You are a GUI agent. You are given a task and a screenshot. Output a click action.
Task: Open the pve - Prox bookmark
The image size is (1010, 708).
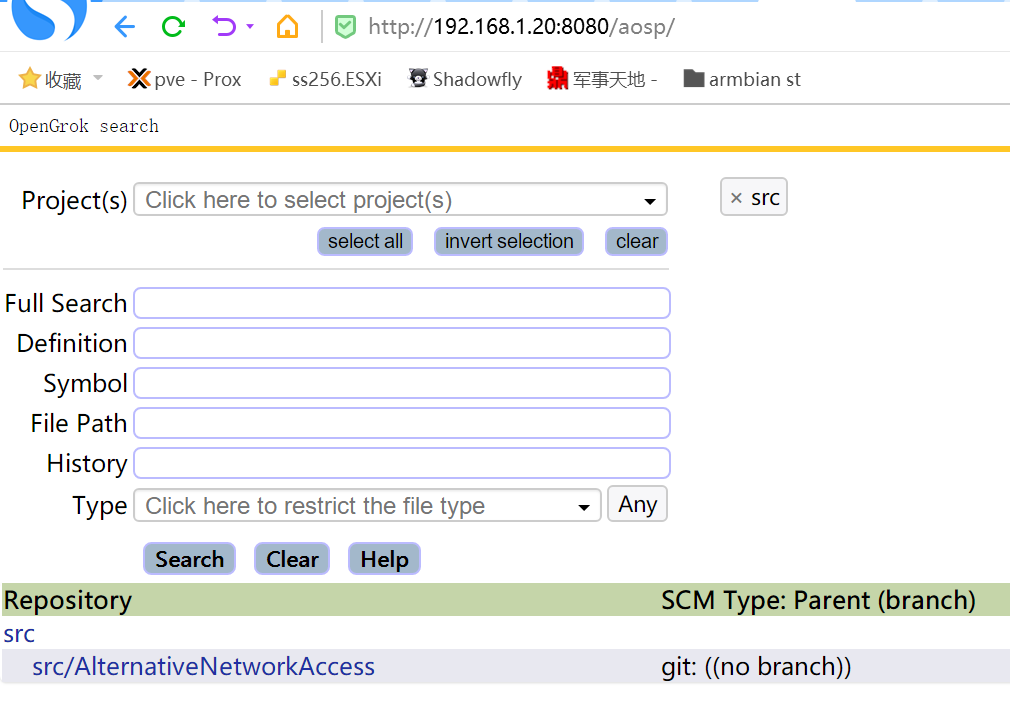tap(184, 79)
